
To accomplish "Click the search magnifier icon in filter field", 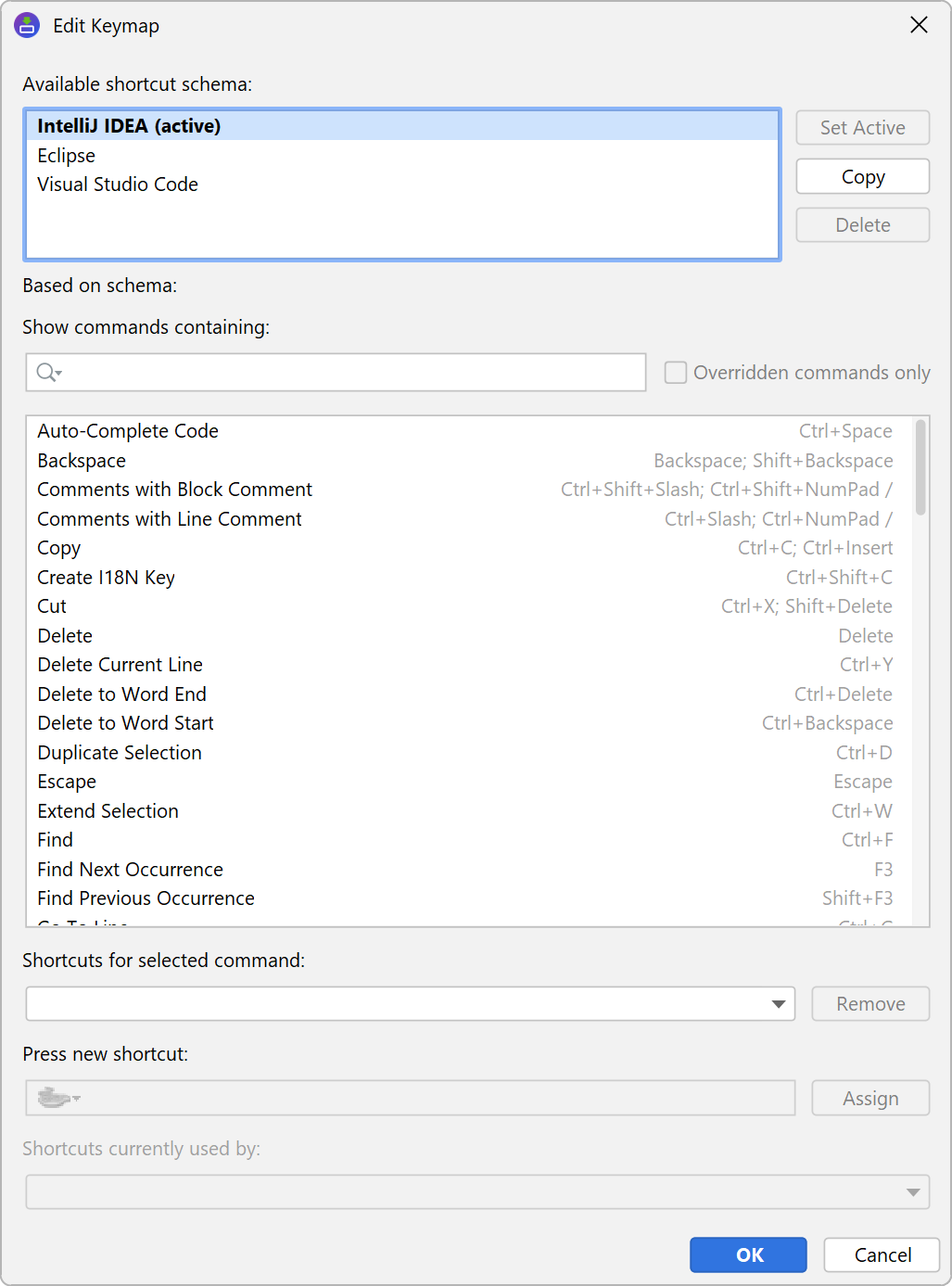I will (x=47, y=373).
